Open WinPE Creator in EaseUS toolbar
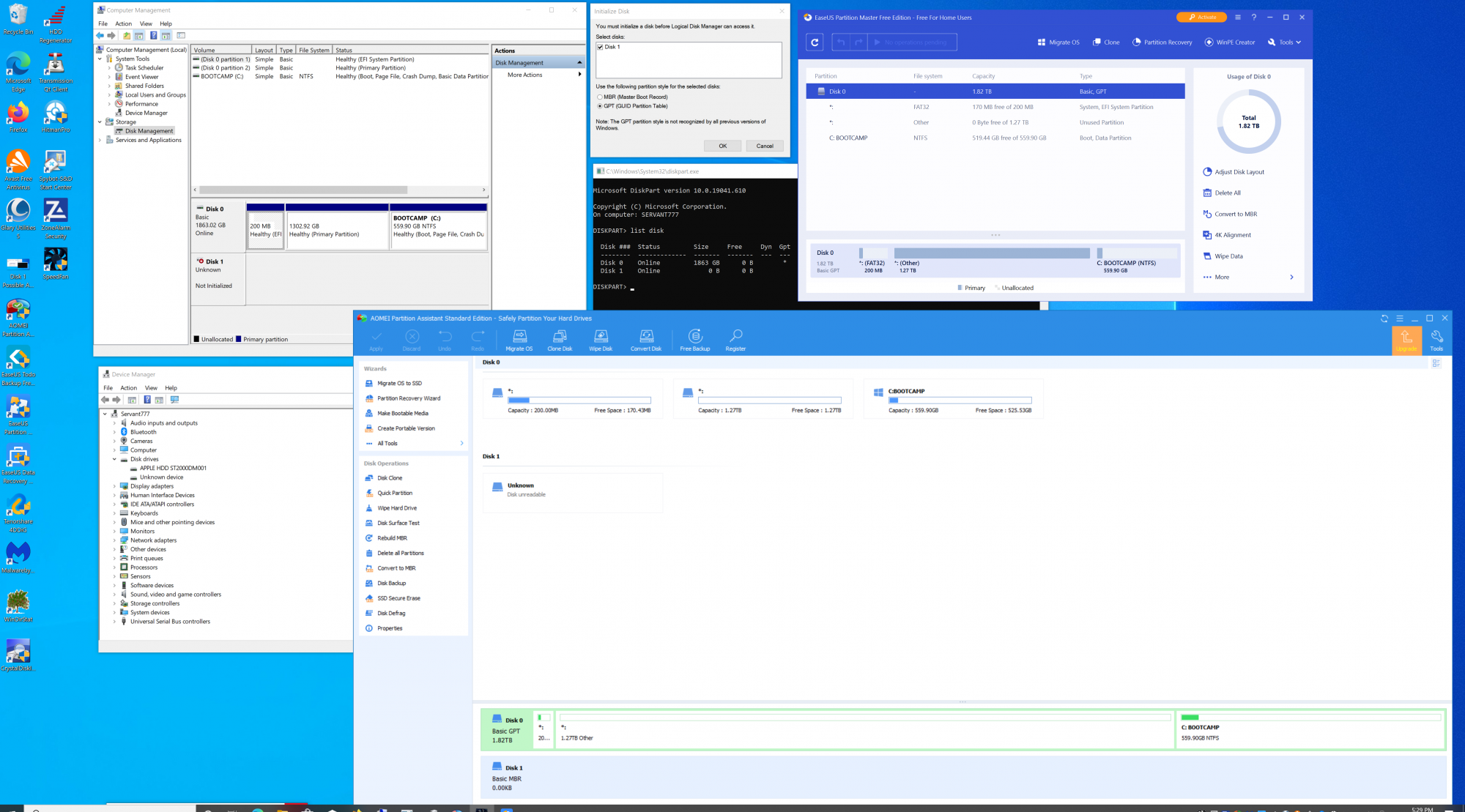This screenshot has width=1465, height=812. click(1230, 42)
